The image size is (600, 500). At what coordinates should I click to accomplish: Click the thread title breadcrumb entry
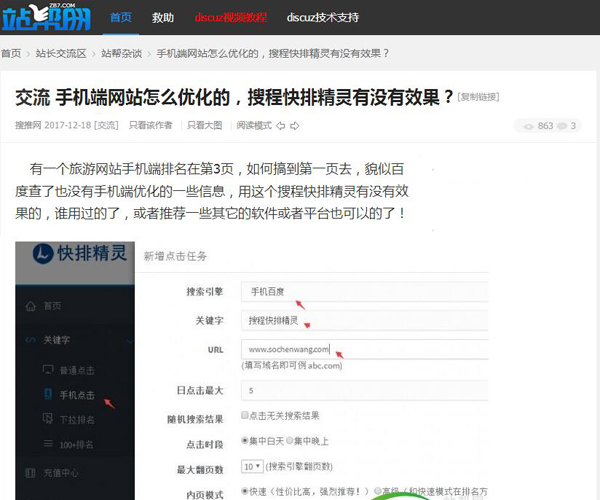click(x=273, y=53)
